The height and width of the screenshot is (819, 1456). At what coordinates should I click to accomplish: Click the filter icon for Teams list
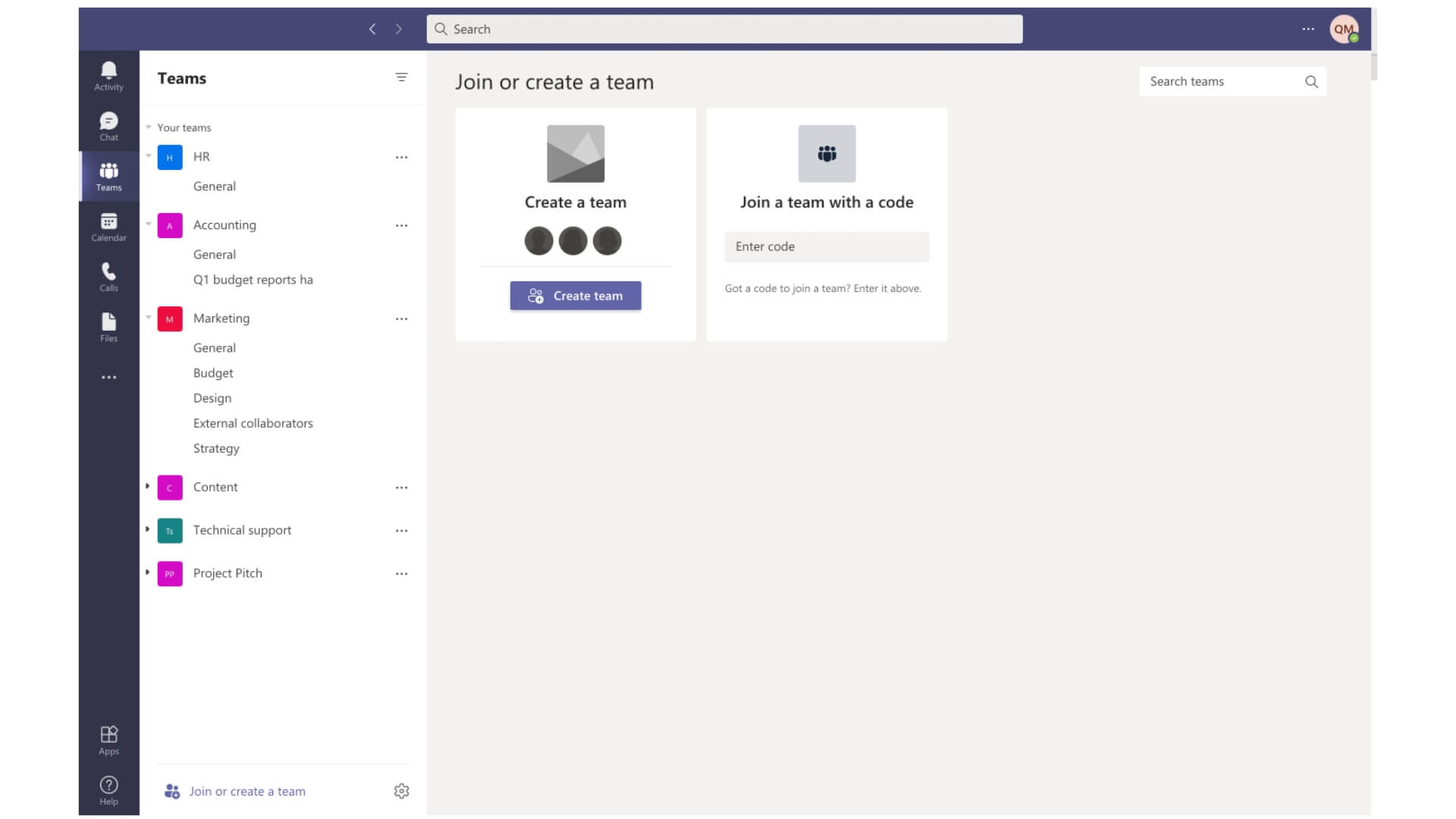[402, 77]
